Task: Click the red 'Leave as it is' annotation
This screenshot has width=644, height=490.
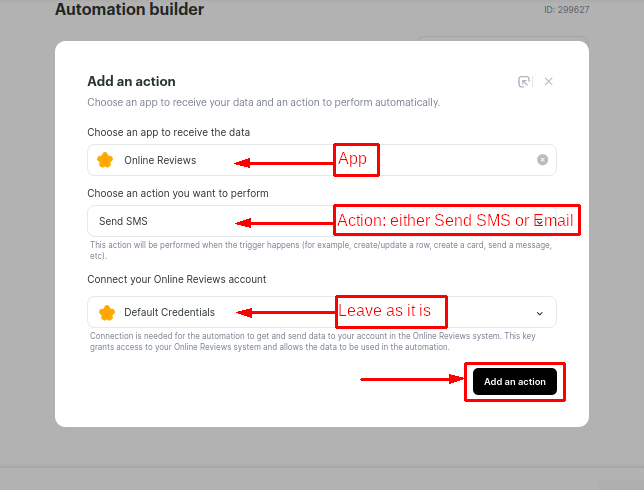Action: 389,310
